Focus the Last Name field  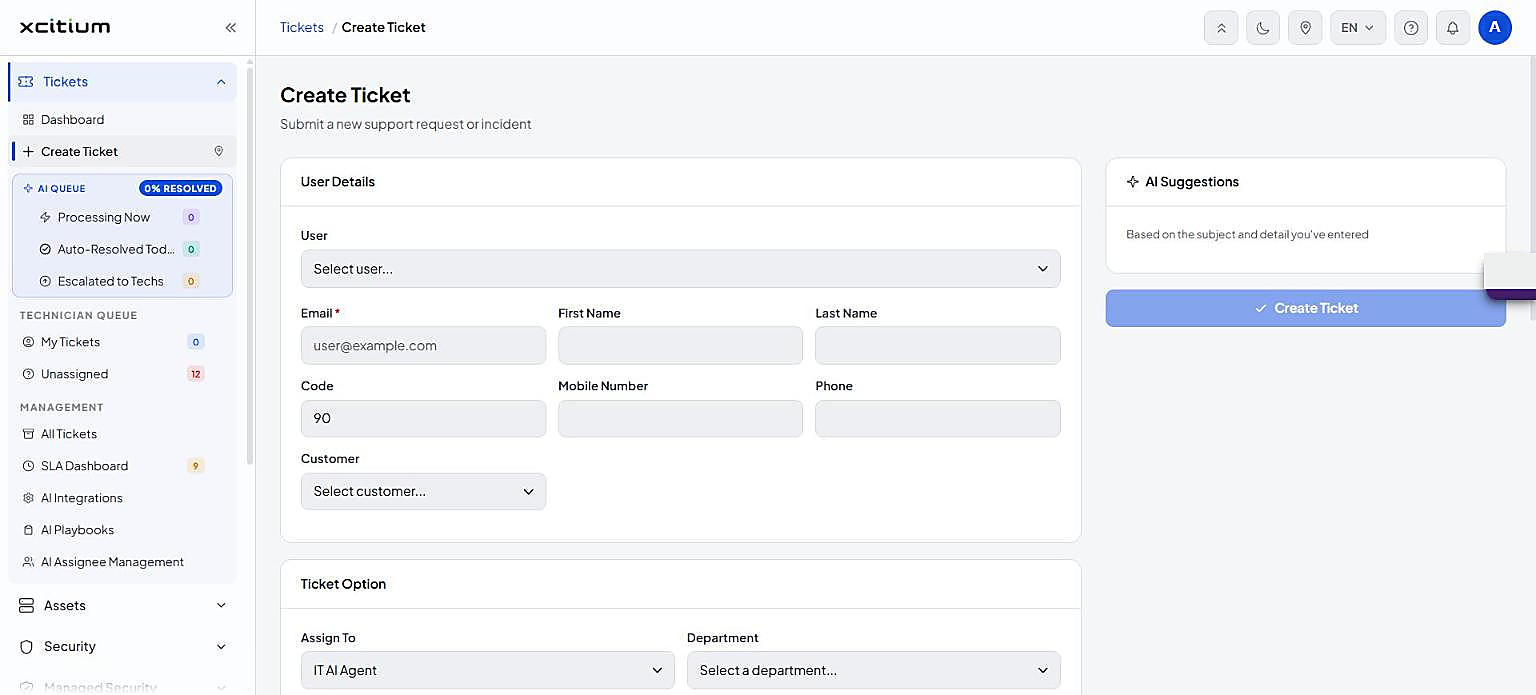(938, 346)
